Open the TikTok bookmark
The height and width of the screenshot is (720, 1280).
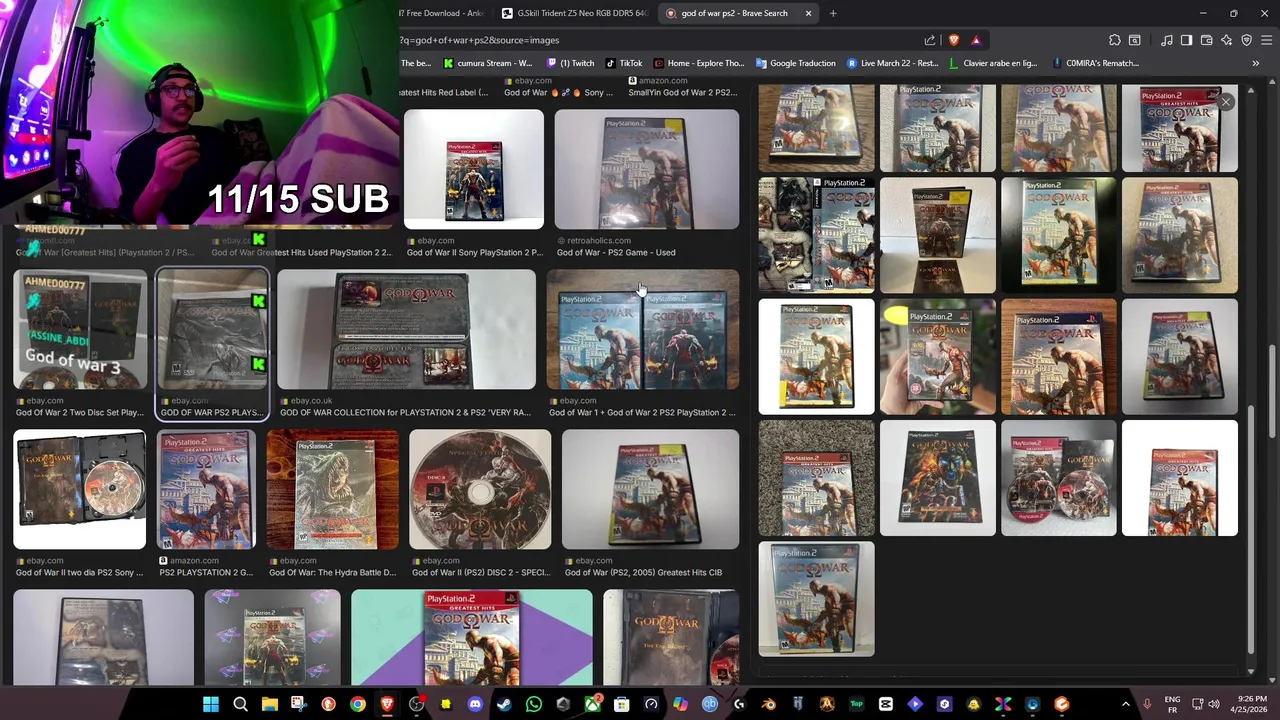[624, 63]
